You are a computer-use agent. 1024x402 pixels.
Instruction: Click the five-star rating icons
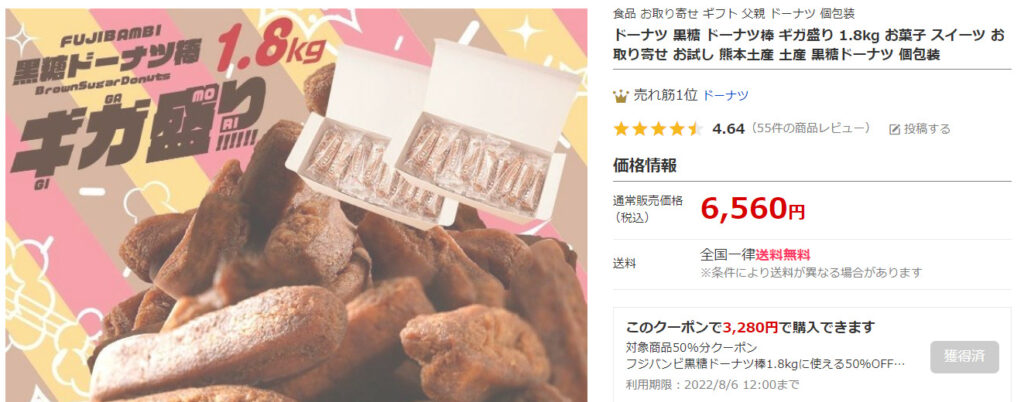coord(658,129)
